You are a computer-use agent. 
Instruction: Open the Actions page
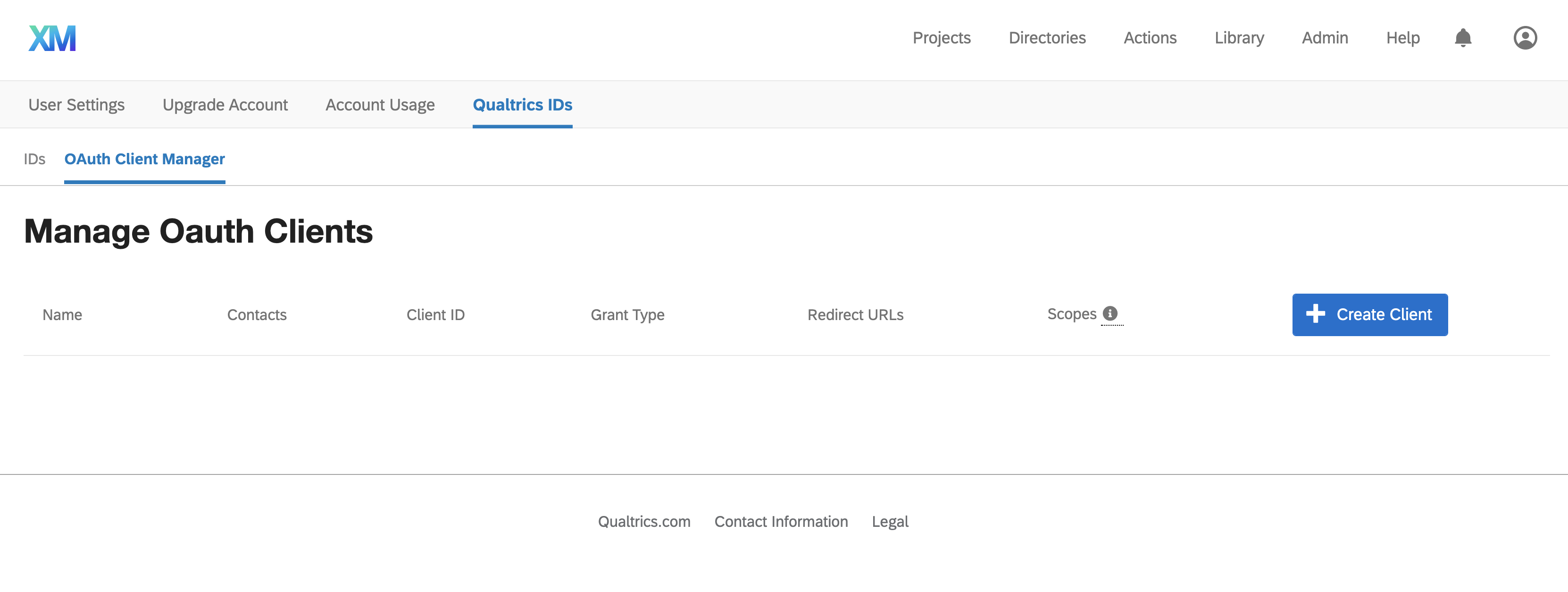coord(1150,38)
